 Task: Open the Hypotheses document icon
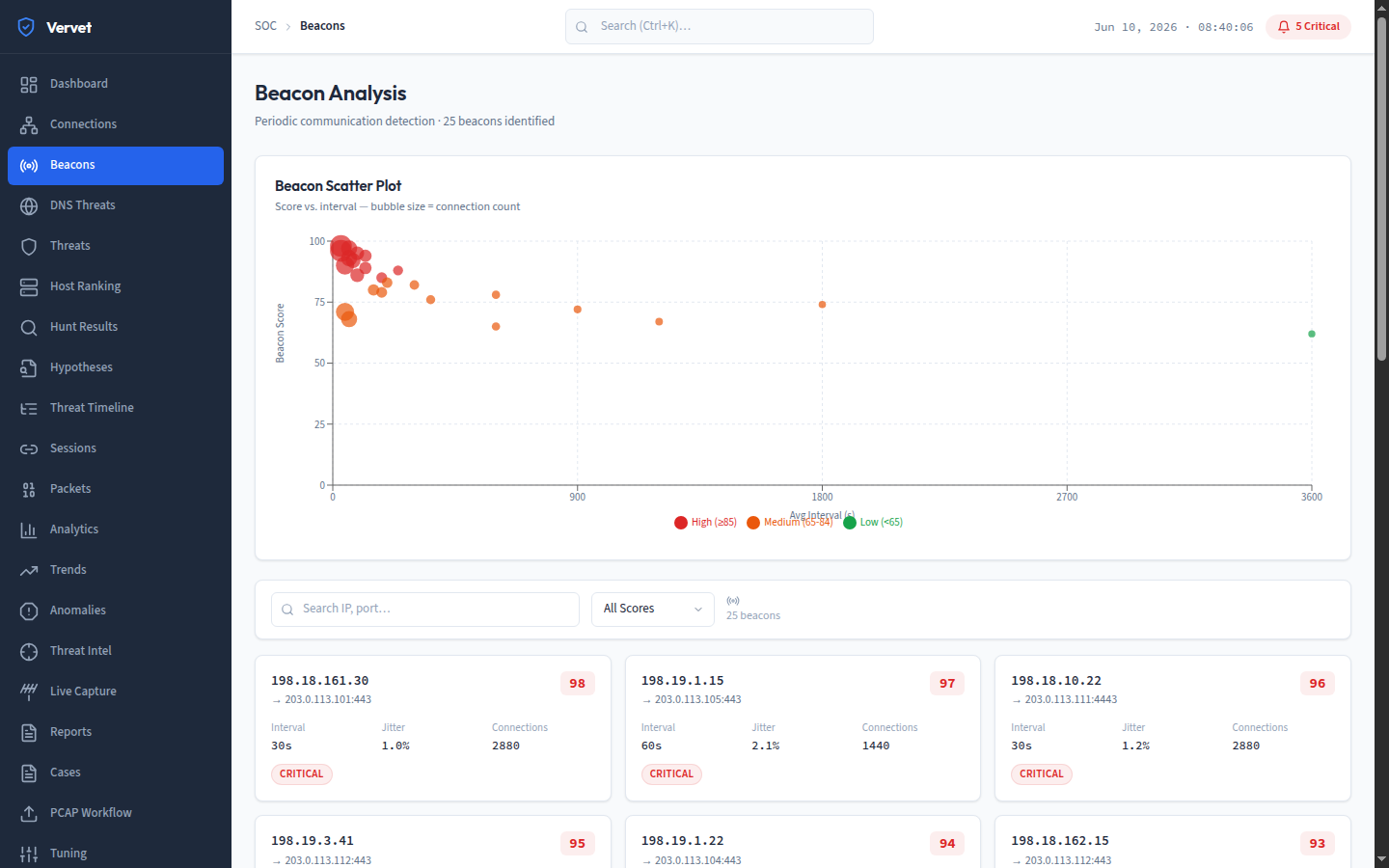(29, 367)
